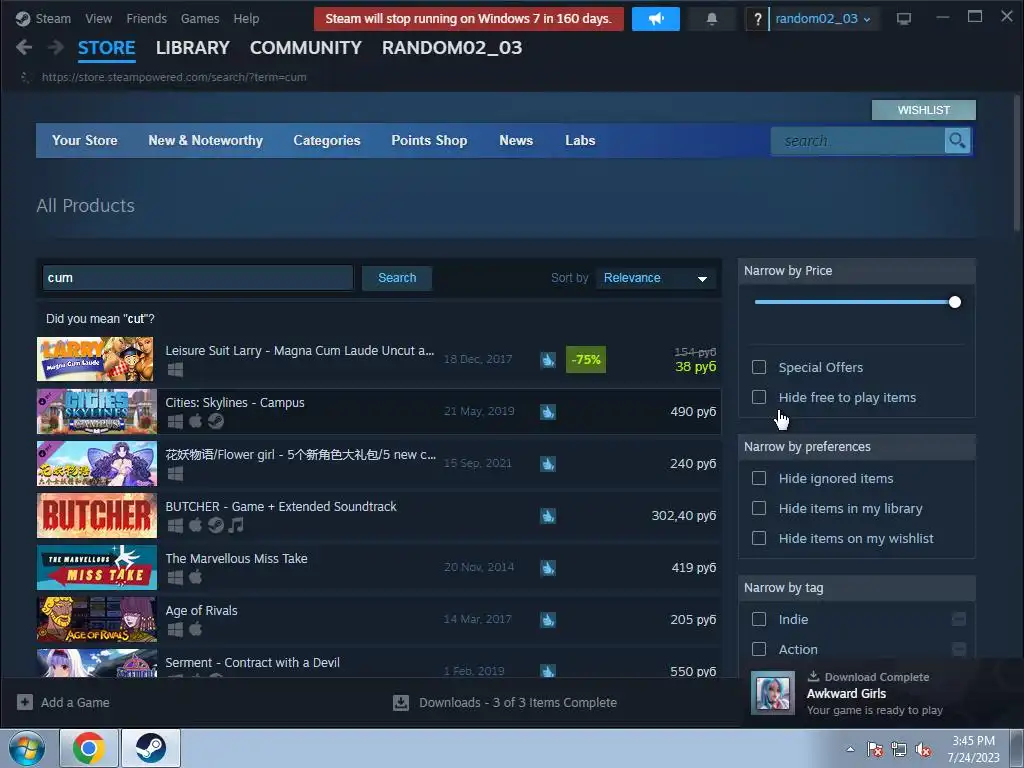Image resolution: width=1024 pixels, height=768 pixels.
Task: Check Hide ignored items
Action: tap(759, 478)
